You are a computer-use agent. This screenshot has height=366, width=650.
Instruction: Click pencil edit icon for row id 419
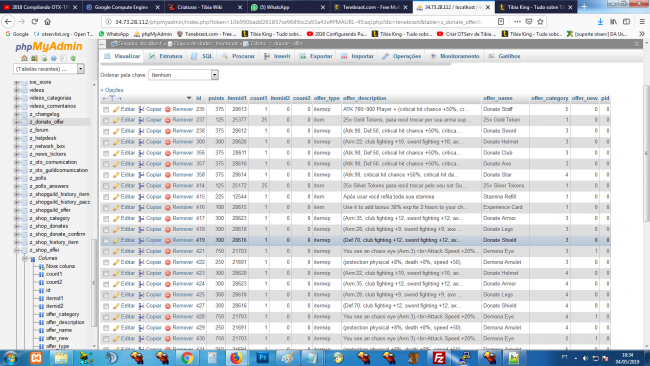[116, 240]
